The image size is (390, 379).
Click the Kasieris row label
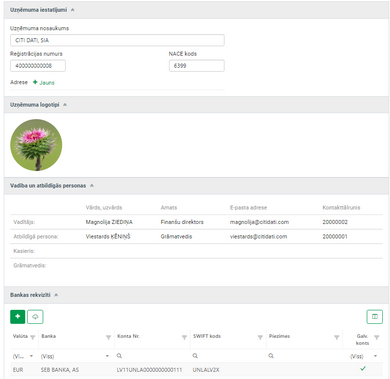click(x=24, y=251)
